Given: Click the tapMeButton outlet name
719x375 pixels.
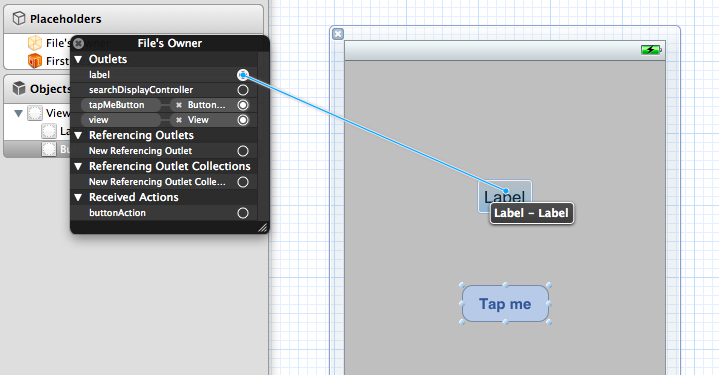Looking at the screenshot, I should 116,105.
